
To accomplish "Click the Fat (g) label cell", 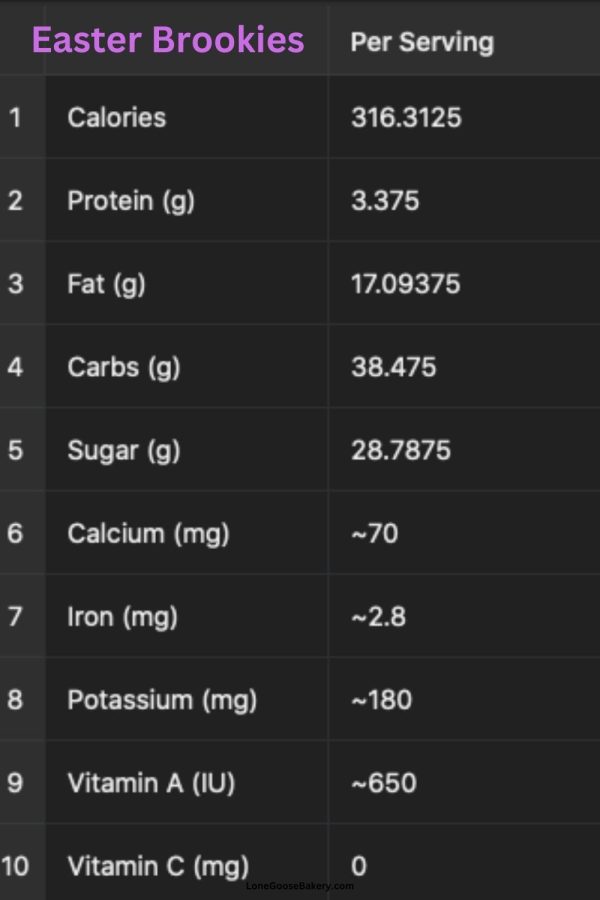I will [x=106, y=284].
